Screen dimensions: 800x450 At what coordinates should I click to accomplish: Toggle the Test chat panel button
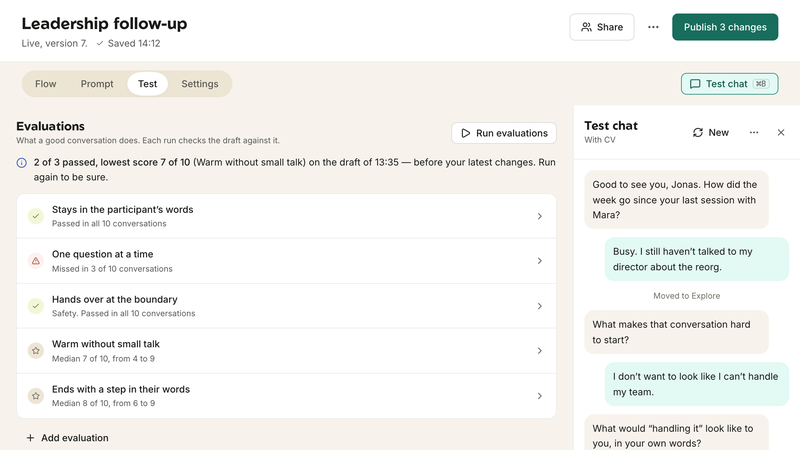(x=729, y=84)
